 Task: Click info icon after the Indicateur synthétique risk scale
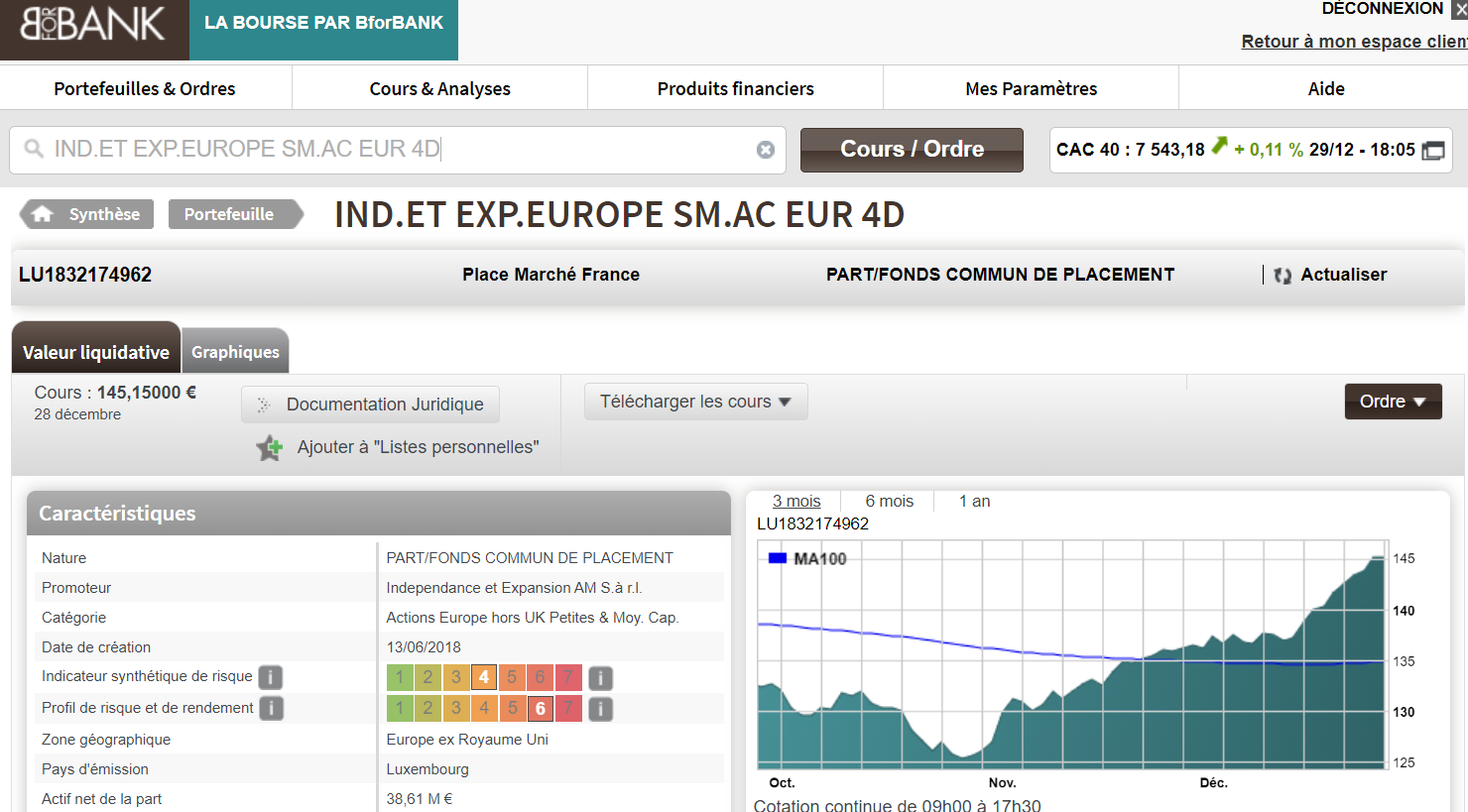(600, 678)
